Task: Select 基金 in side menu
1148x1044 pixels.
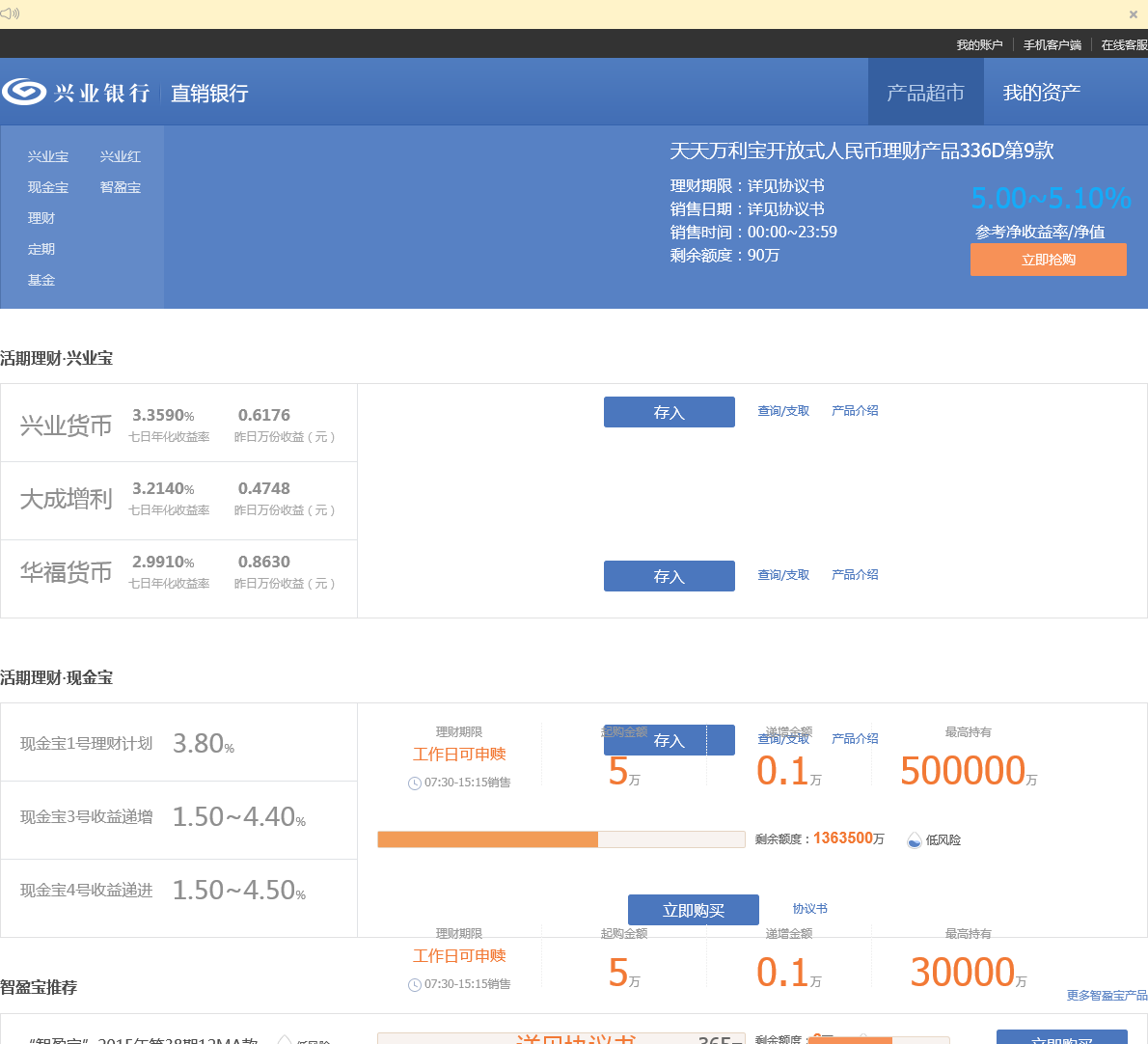Action: (x=41, y=280)
